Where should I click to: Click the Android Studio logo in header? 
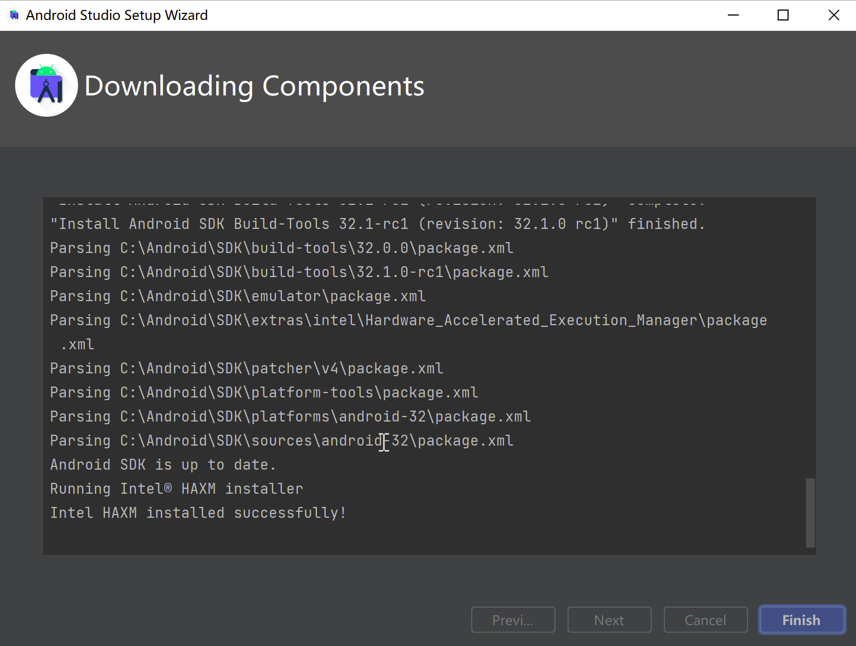click(47, 86)
